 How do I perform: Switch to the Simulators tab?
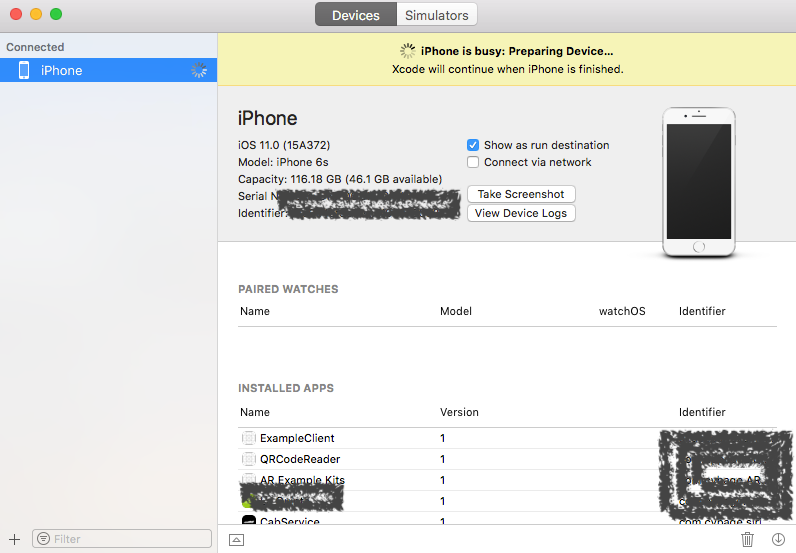pos(437,15)
